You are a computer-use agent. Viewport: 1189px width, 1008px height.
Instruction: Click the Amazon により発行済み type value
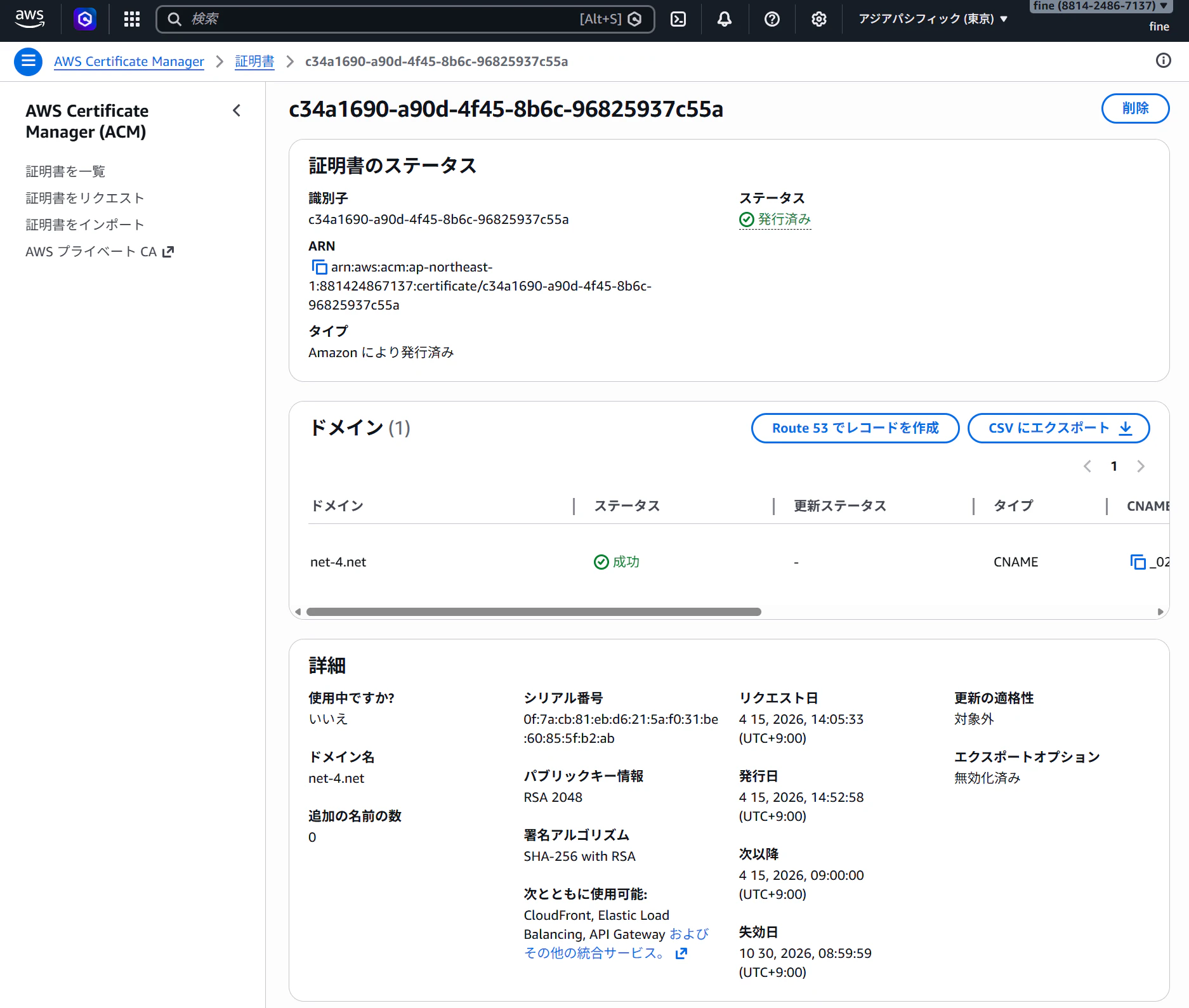(x=381, y=353)
